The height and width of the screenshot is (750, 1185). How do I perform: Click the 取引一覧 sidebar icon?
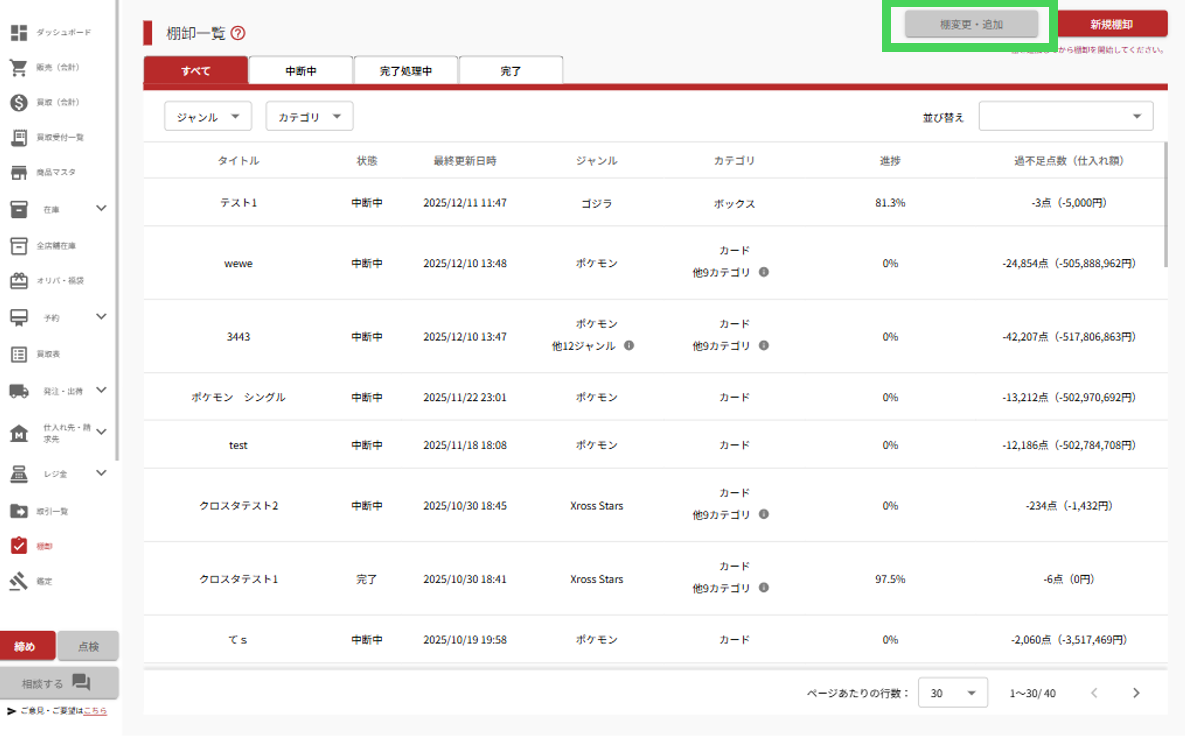[x=18, y=511]
